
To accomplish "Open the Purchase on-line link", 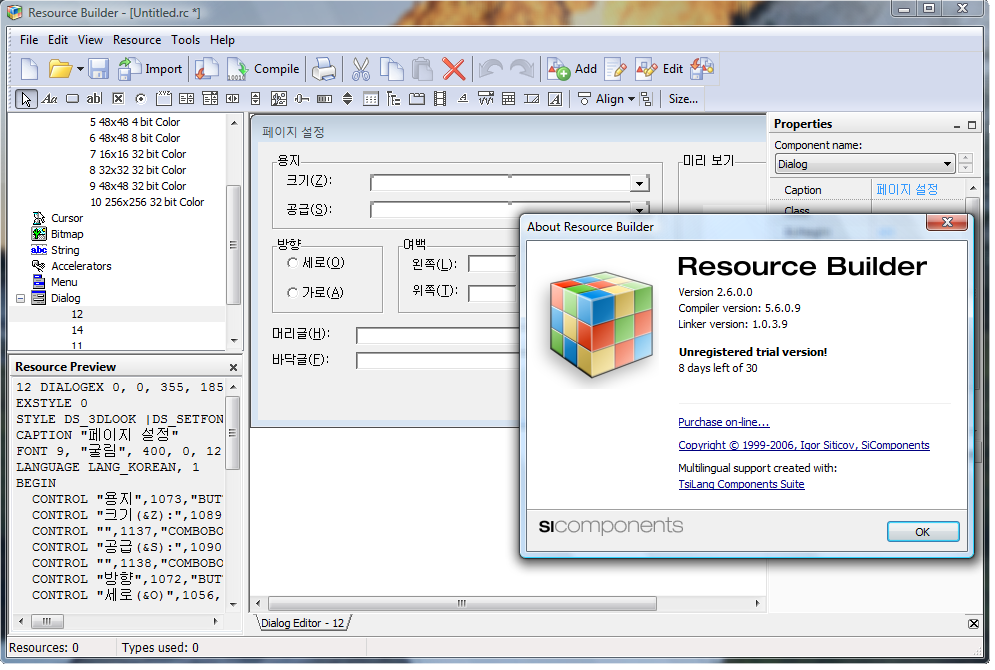I will (x=723, y=423).
